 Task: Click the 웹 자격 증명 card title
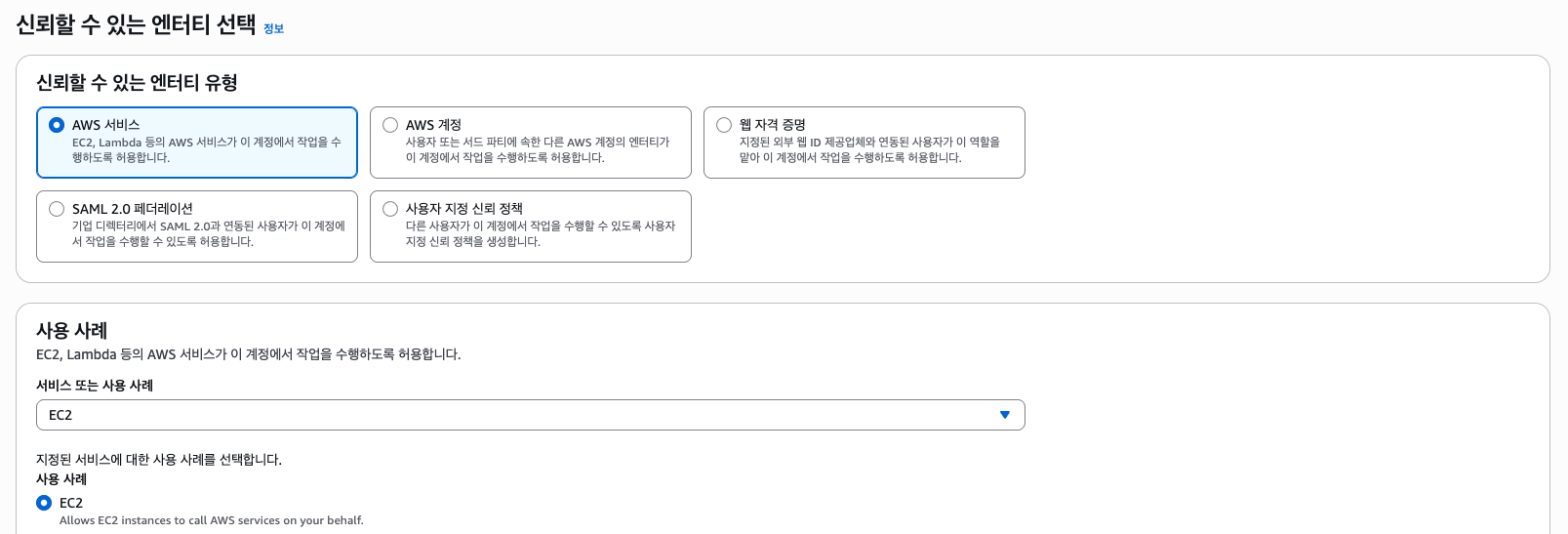pyautogui.click(x=772, y=125)
